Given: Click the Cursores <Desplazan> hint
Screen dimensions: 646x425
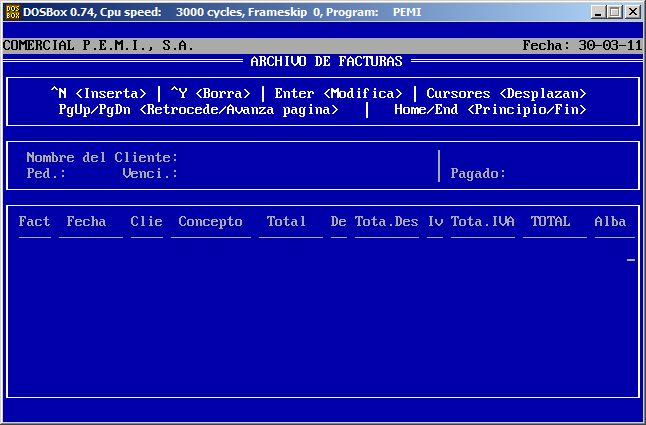Looking at the screenshot, I should tap(506, 93).
